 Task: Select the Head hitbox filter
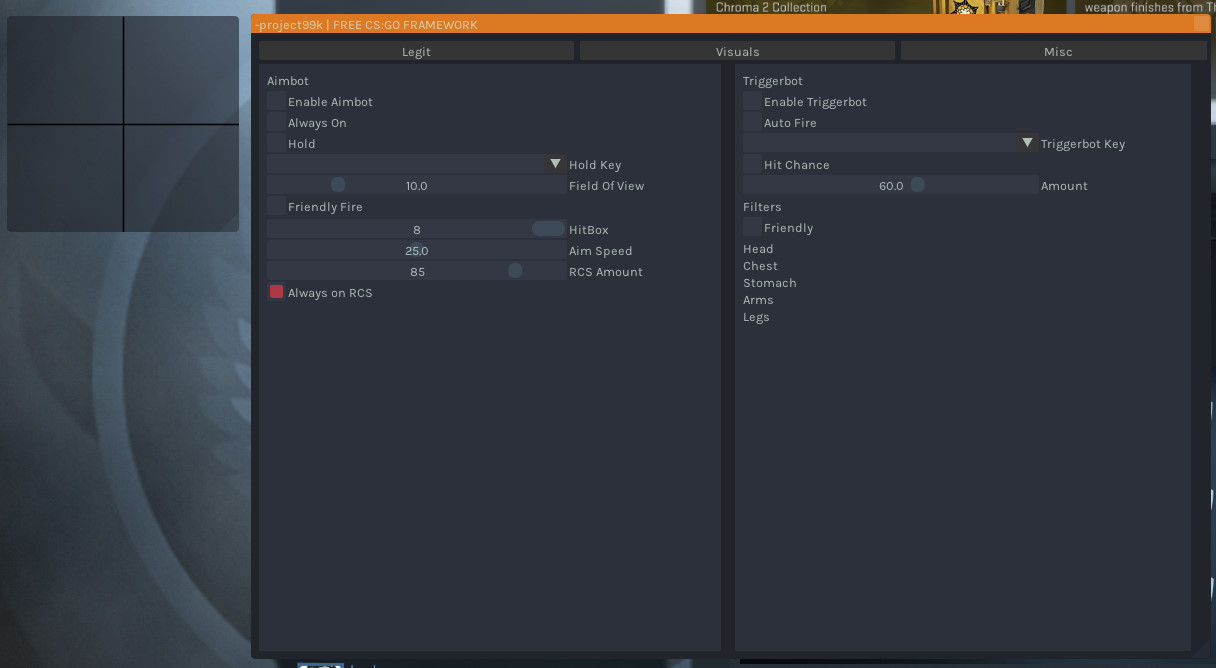(x=758, y=249)
